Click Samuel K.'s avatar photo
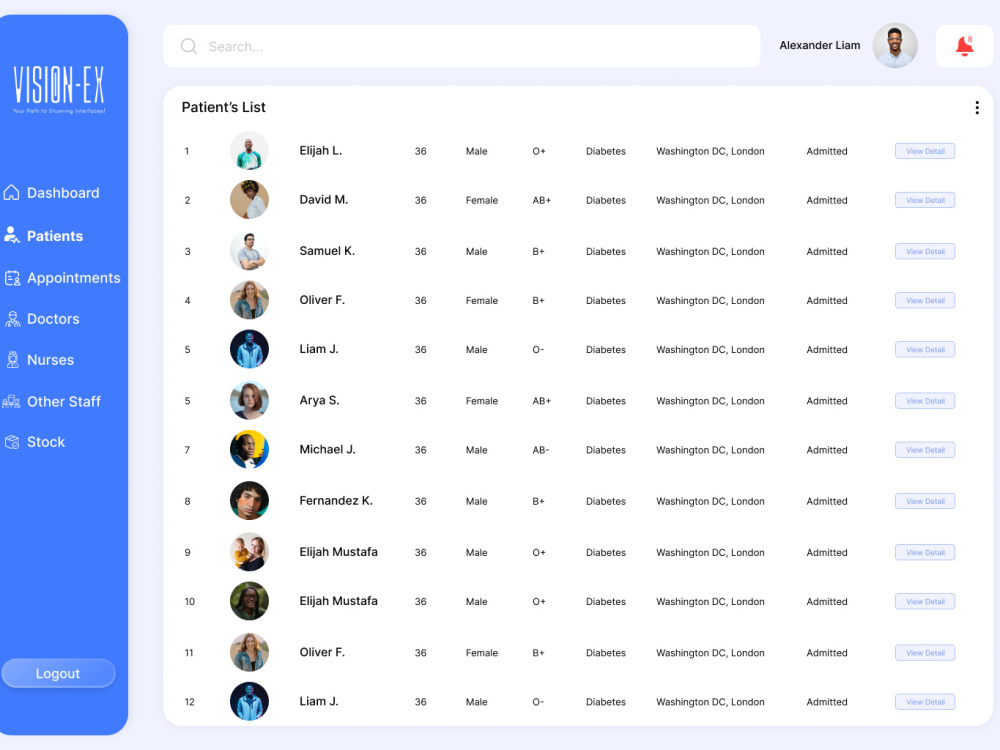This screenshot has width=1000, height=750. click(249, 251)
